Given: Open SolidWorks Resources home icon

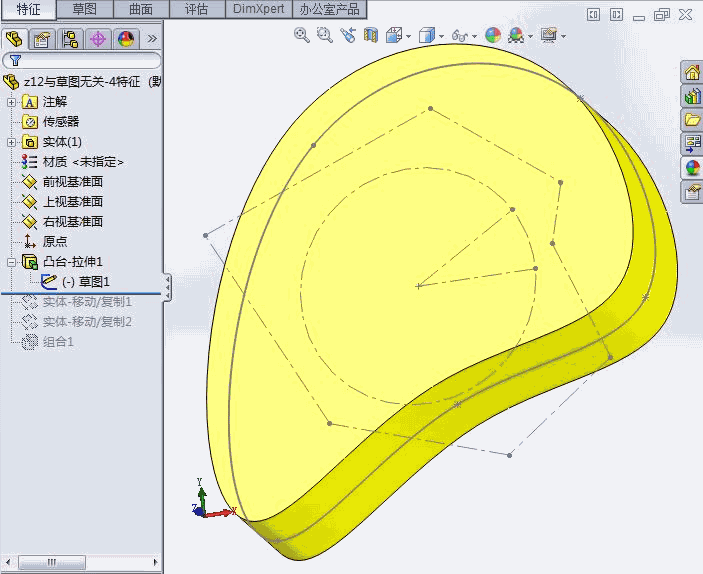Looking at the screenshot, I should (692, 72).
